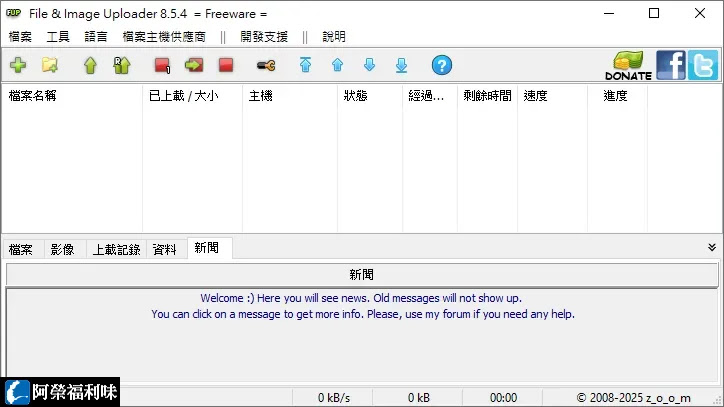Switch to the 影像 tab

(62, 249)
